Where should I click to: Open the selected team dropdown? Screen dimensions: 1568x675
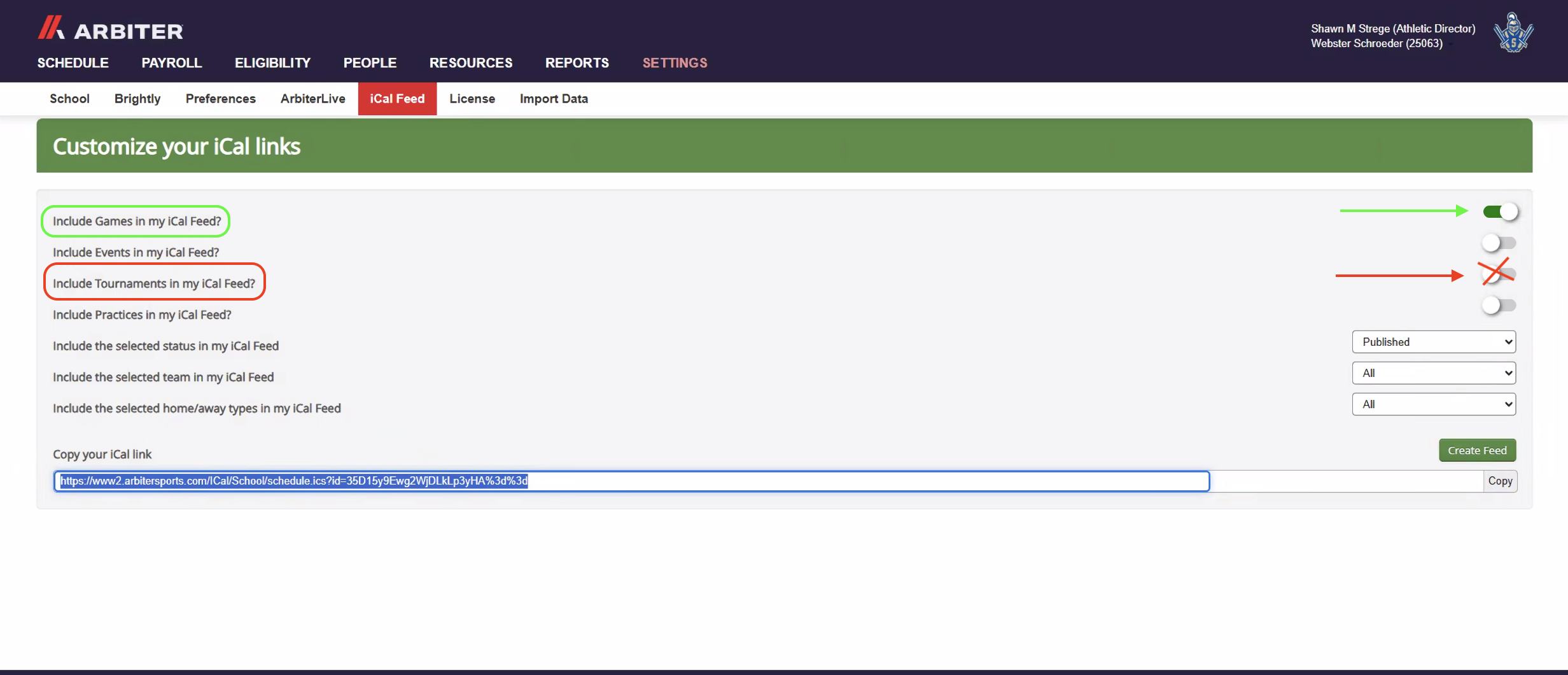pos(1434,373)
